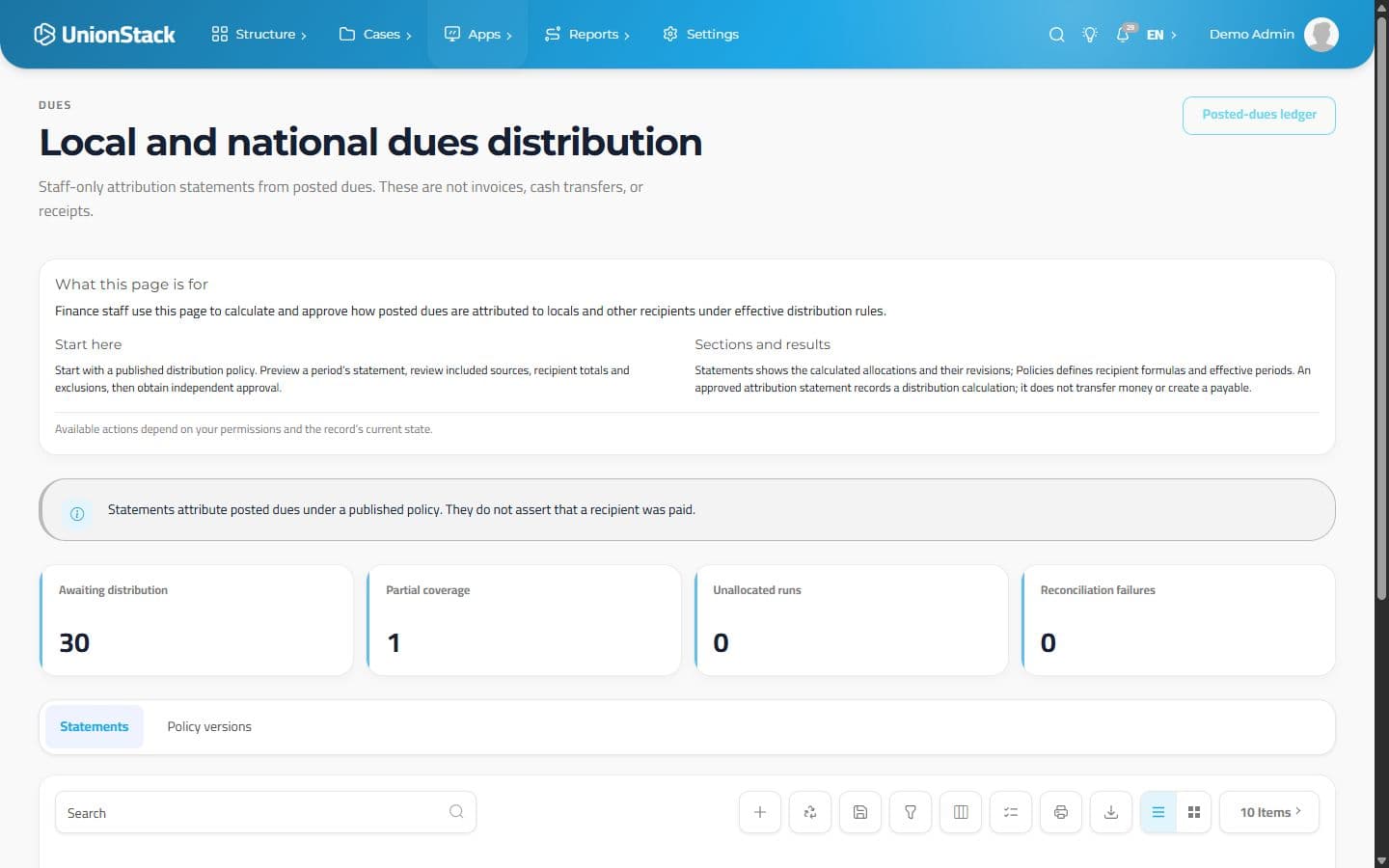1389x868 pixels.
Task: Select the Statements tab
Action: click(x=94, y=727)
